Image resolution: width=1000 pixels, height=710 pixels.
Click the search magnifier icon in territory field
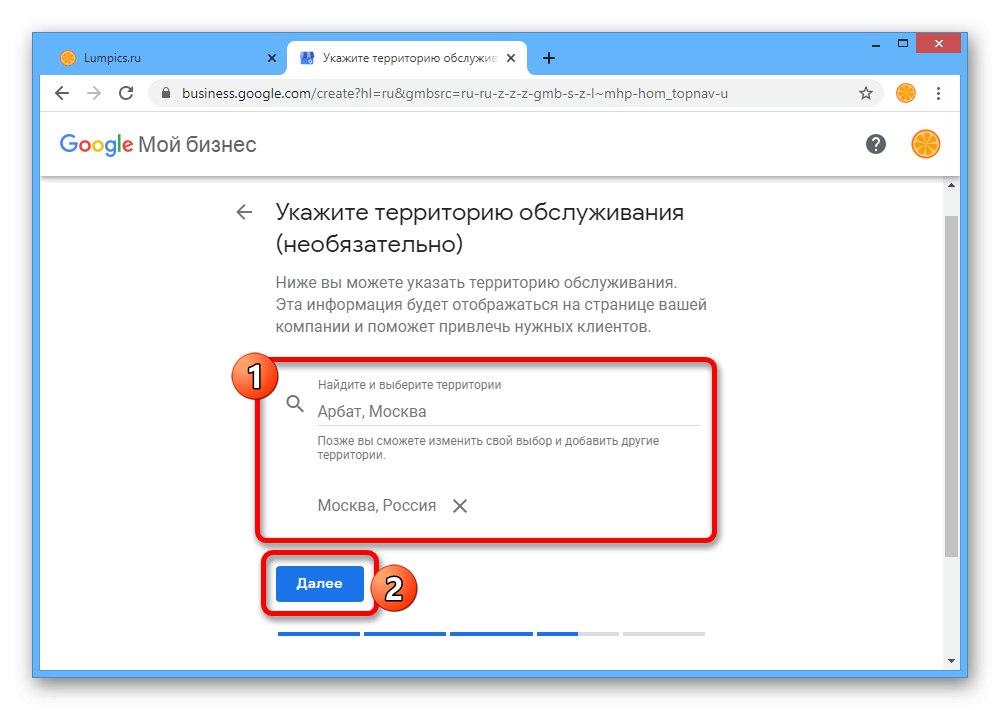coord(294,403)
